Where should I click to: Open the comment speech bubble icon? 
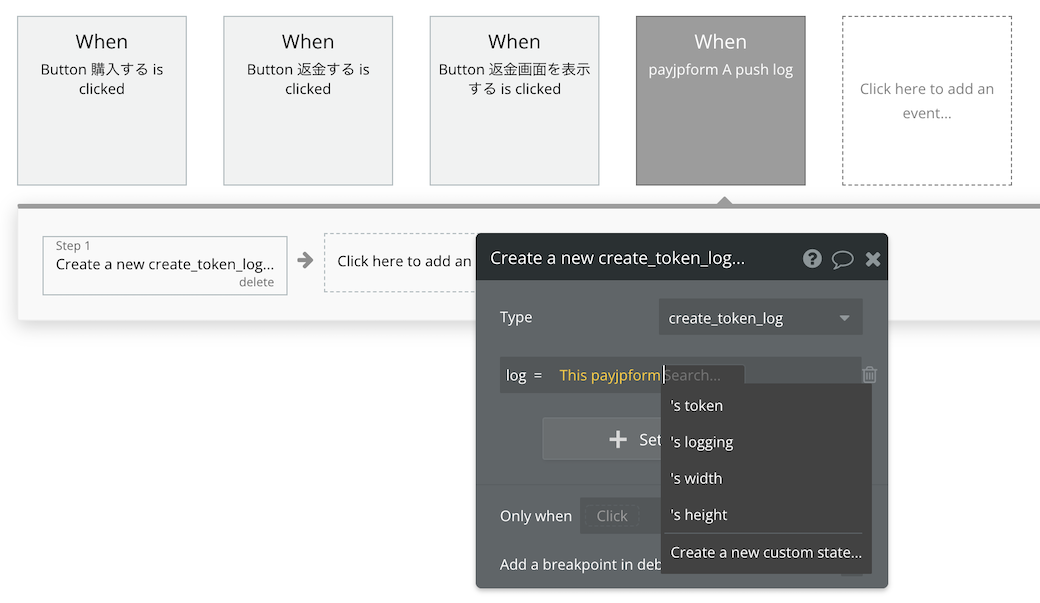842,259
